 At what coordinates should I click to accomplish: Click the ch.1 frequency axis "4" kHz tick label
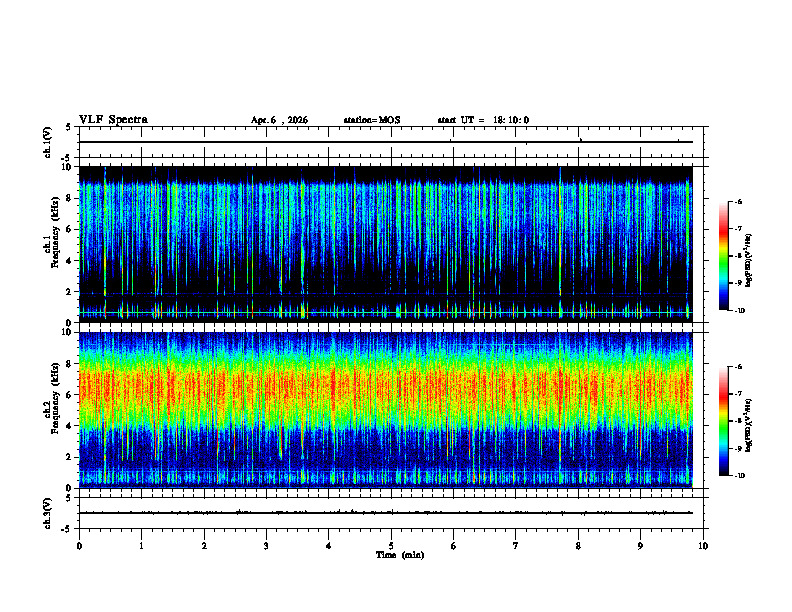[x=70, y=261]
